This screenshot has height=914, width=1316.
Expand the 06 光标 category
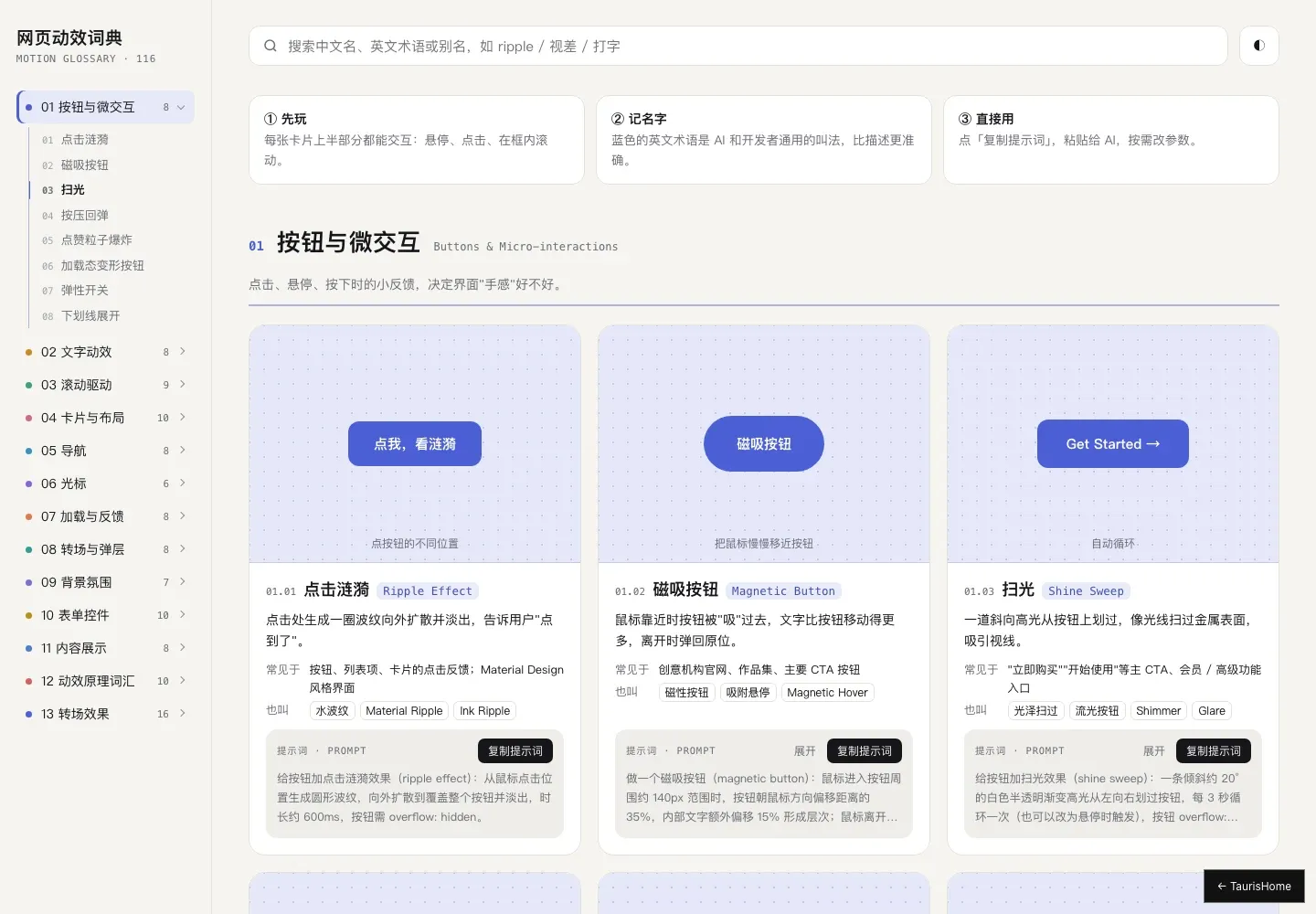pyautogui.click(x=106, y=484)
